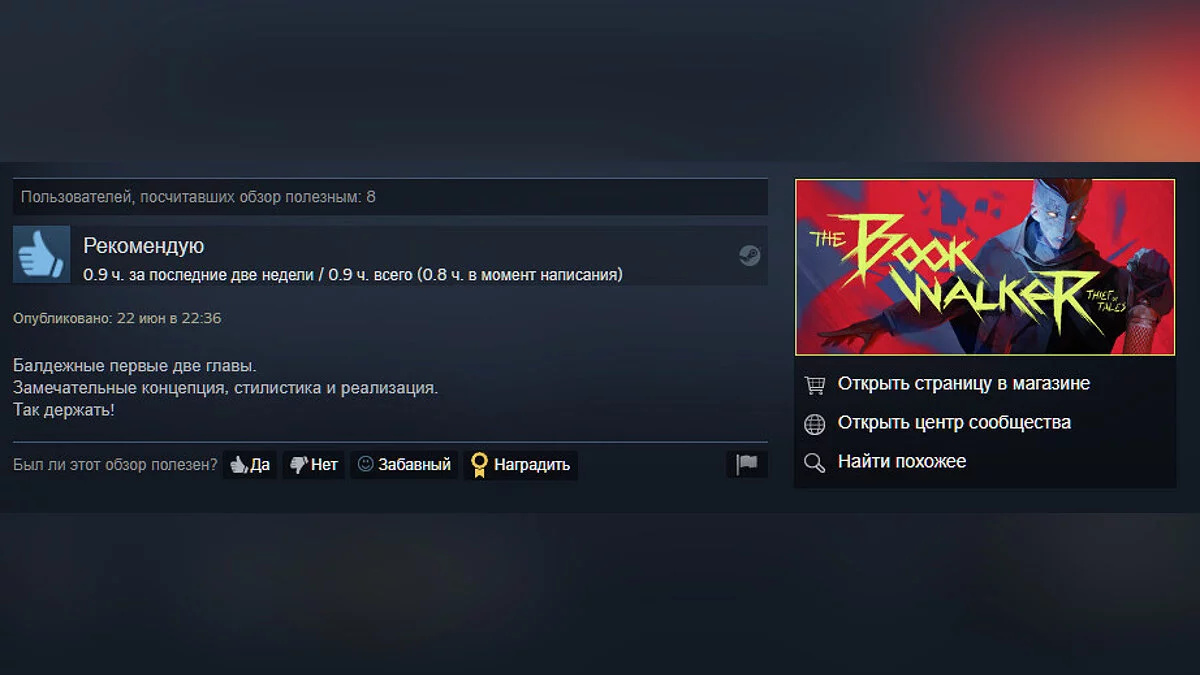Click the blue thumbs-up recommendation icon
Image resolution: width=1200 pixels, height=675 pixels.
(42, 254)
